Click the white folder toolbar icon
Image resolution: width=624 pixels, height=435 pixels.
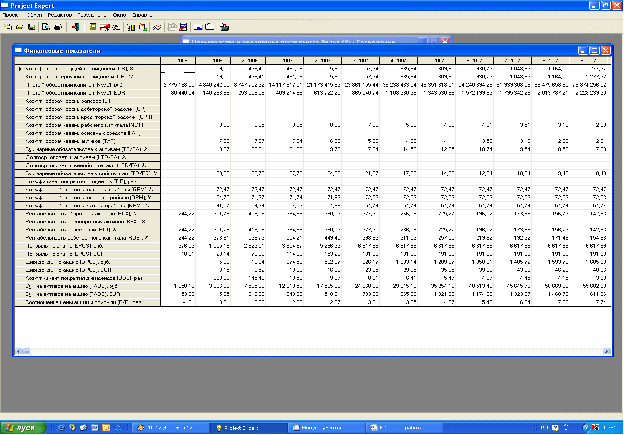209,27
